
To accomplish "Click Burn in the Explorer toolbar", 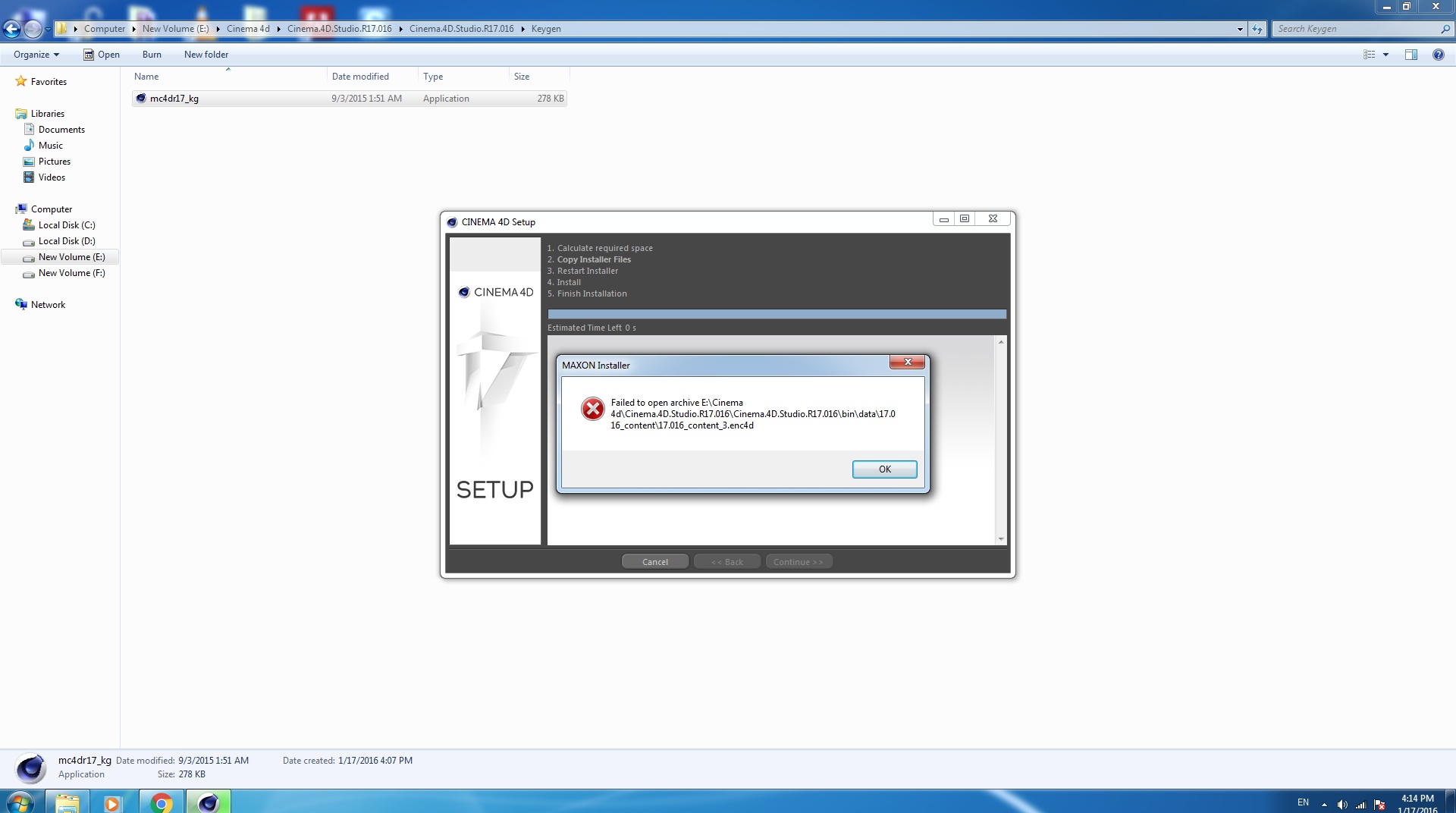I will coord(152,55).
